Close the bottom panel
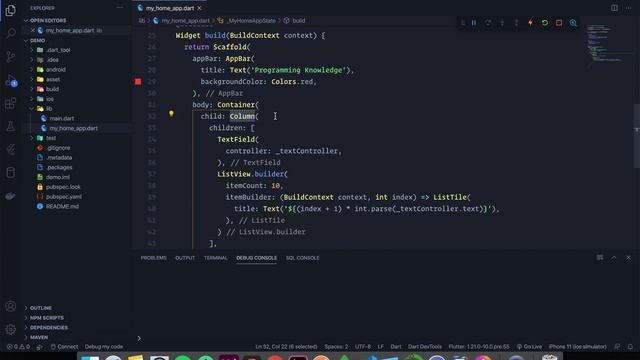 628,258
